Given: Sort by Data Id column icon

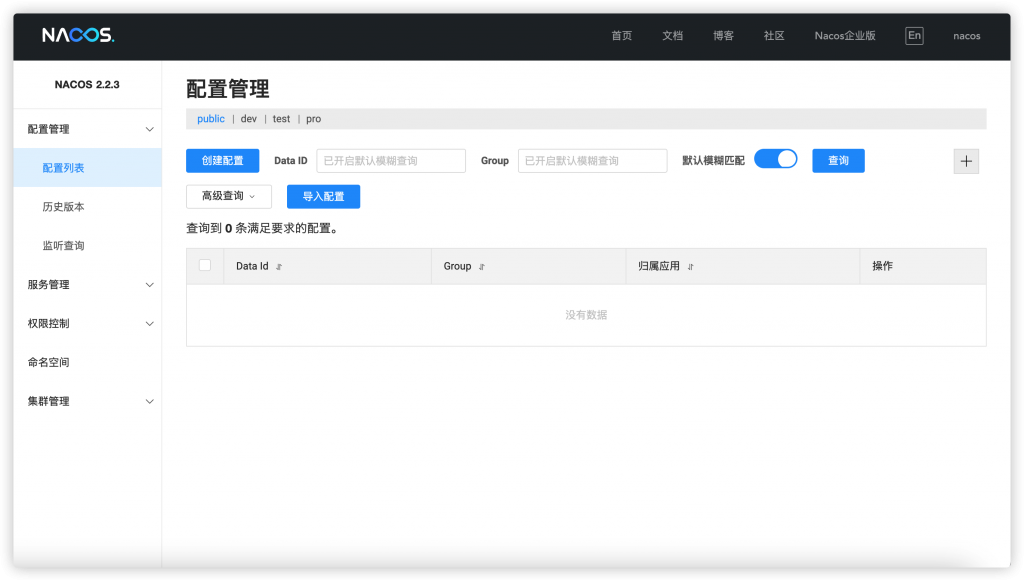Looking at the screenshot, I should click(279, 267).
